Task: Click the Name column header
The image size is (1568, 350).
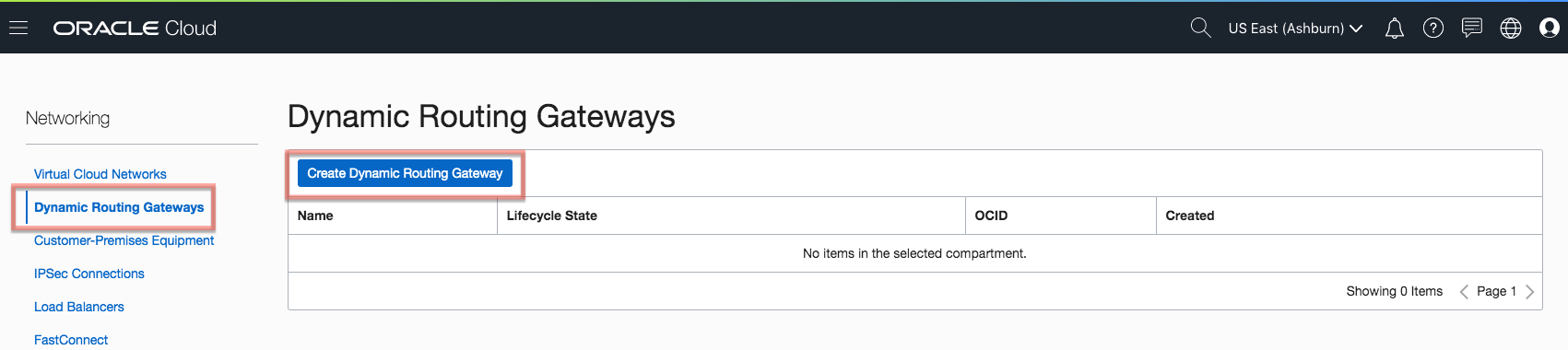Action: 315,216
